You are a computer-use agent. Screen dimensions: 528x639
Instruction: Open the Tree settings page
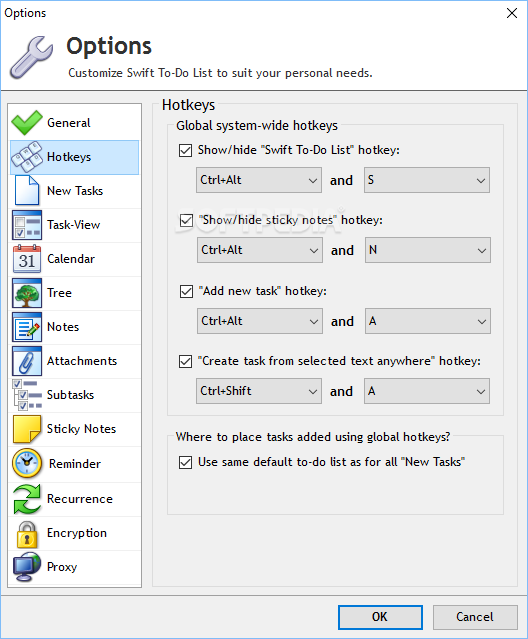[75, 293]
